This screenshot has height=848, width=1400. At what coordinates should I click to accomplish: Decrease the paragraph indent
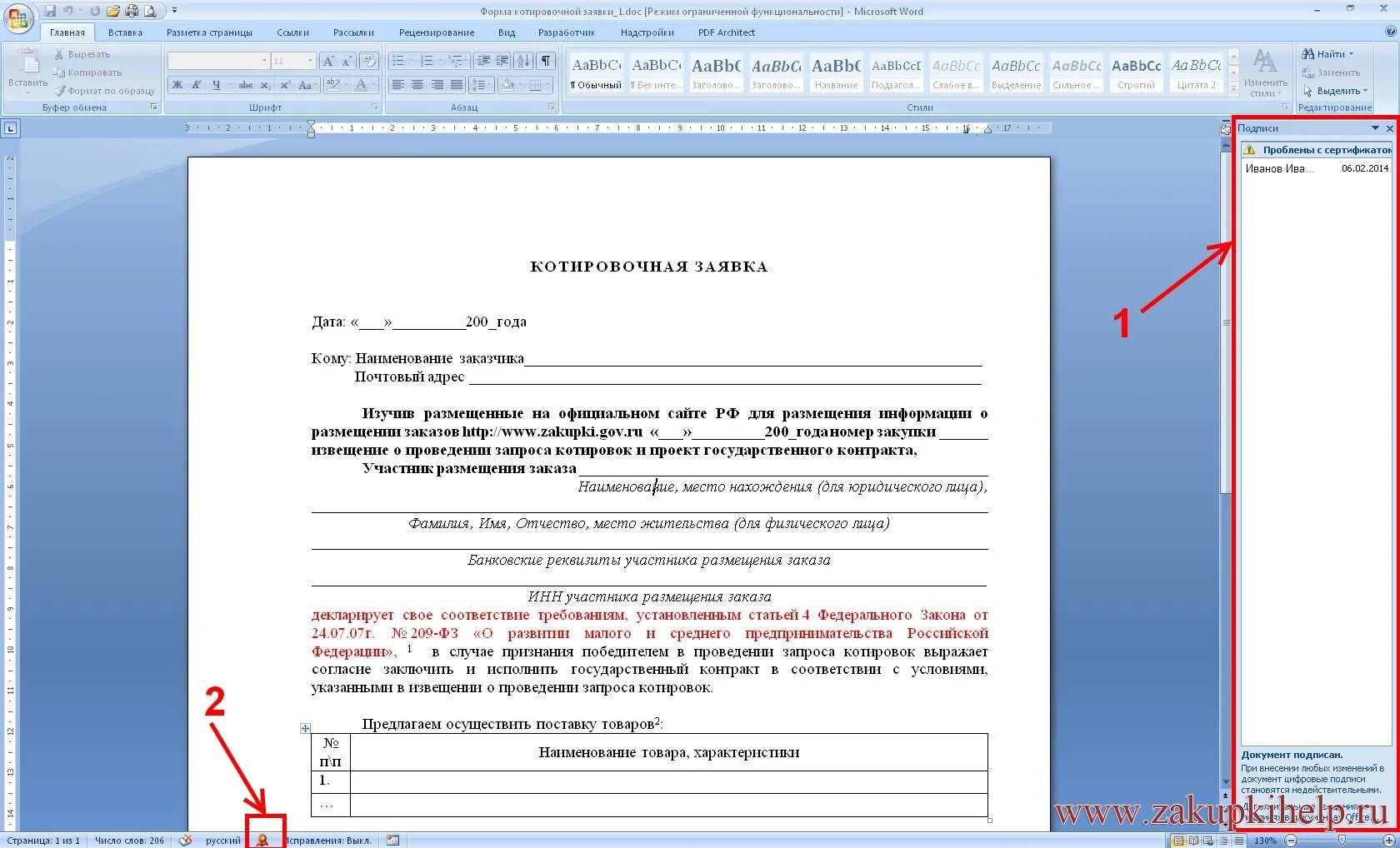coord(483,61)
